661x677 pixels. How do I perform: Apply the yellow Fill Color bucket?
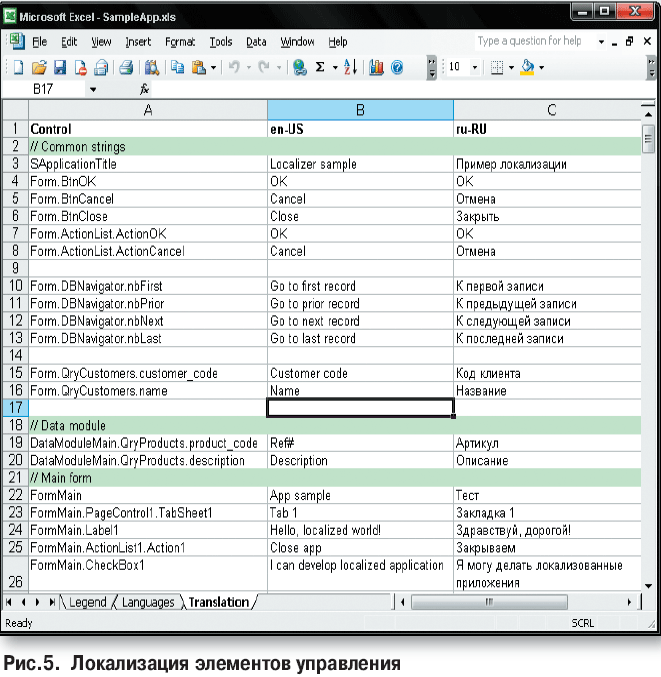coord(527,68)
